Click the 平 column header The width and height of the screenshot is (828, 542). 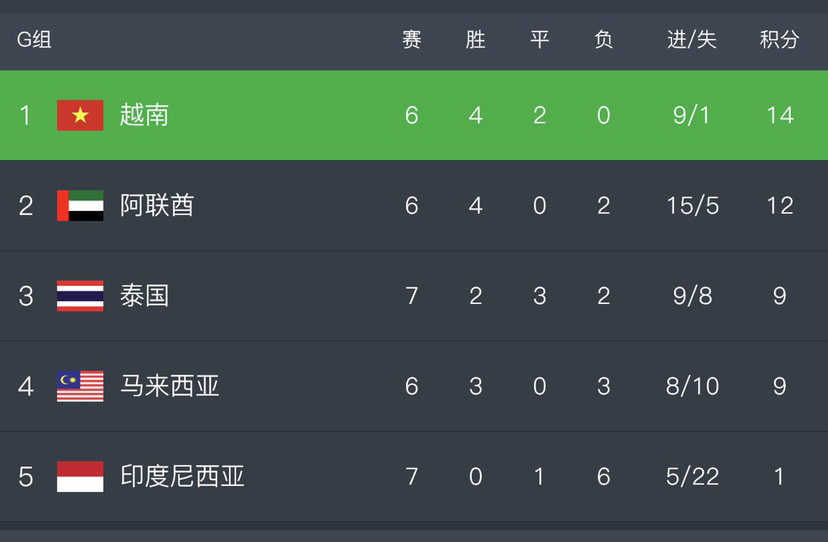[540, 40]
